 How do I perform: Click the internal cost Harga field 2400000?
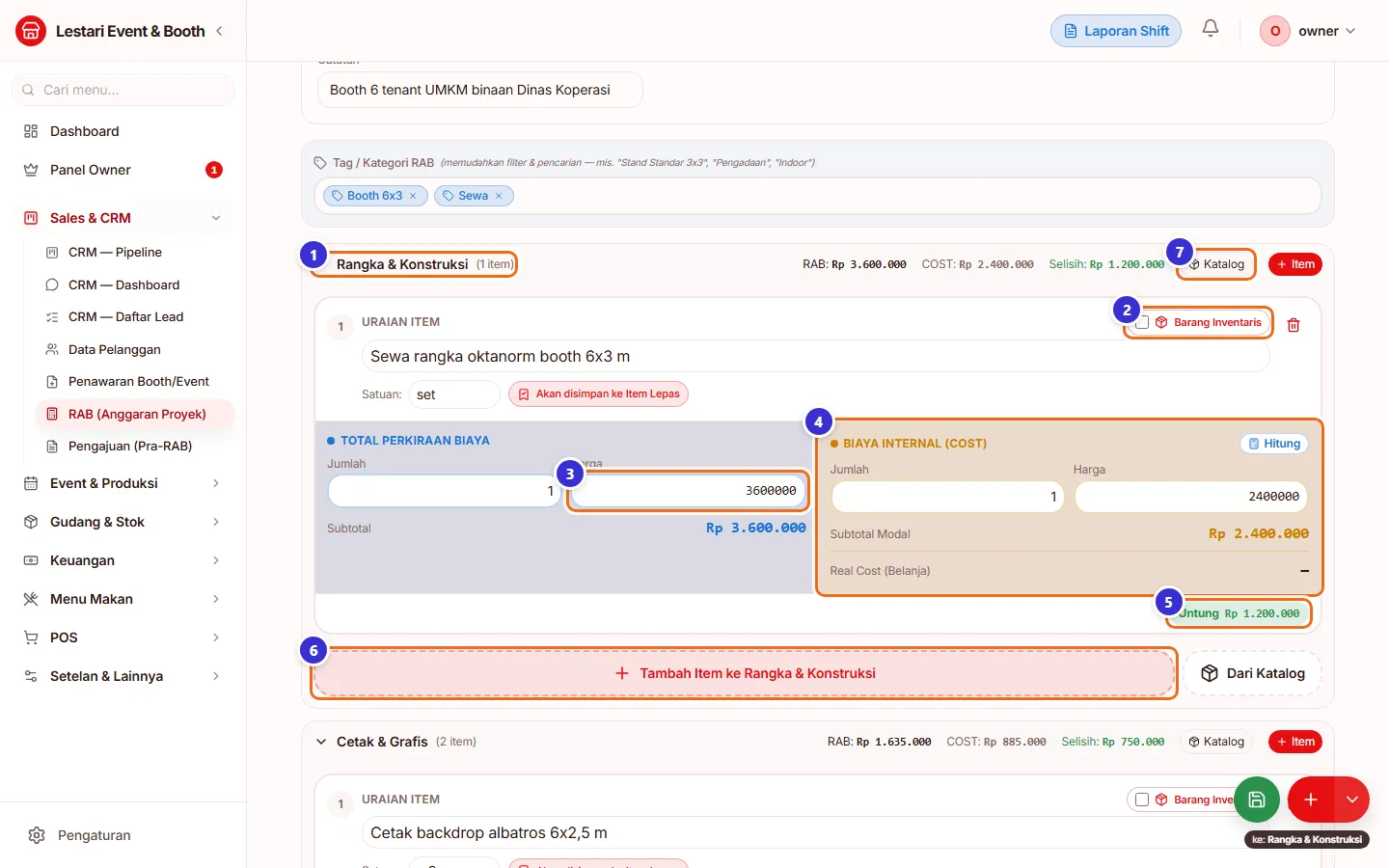tap(1191, 497)
